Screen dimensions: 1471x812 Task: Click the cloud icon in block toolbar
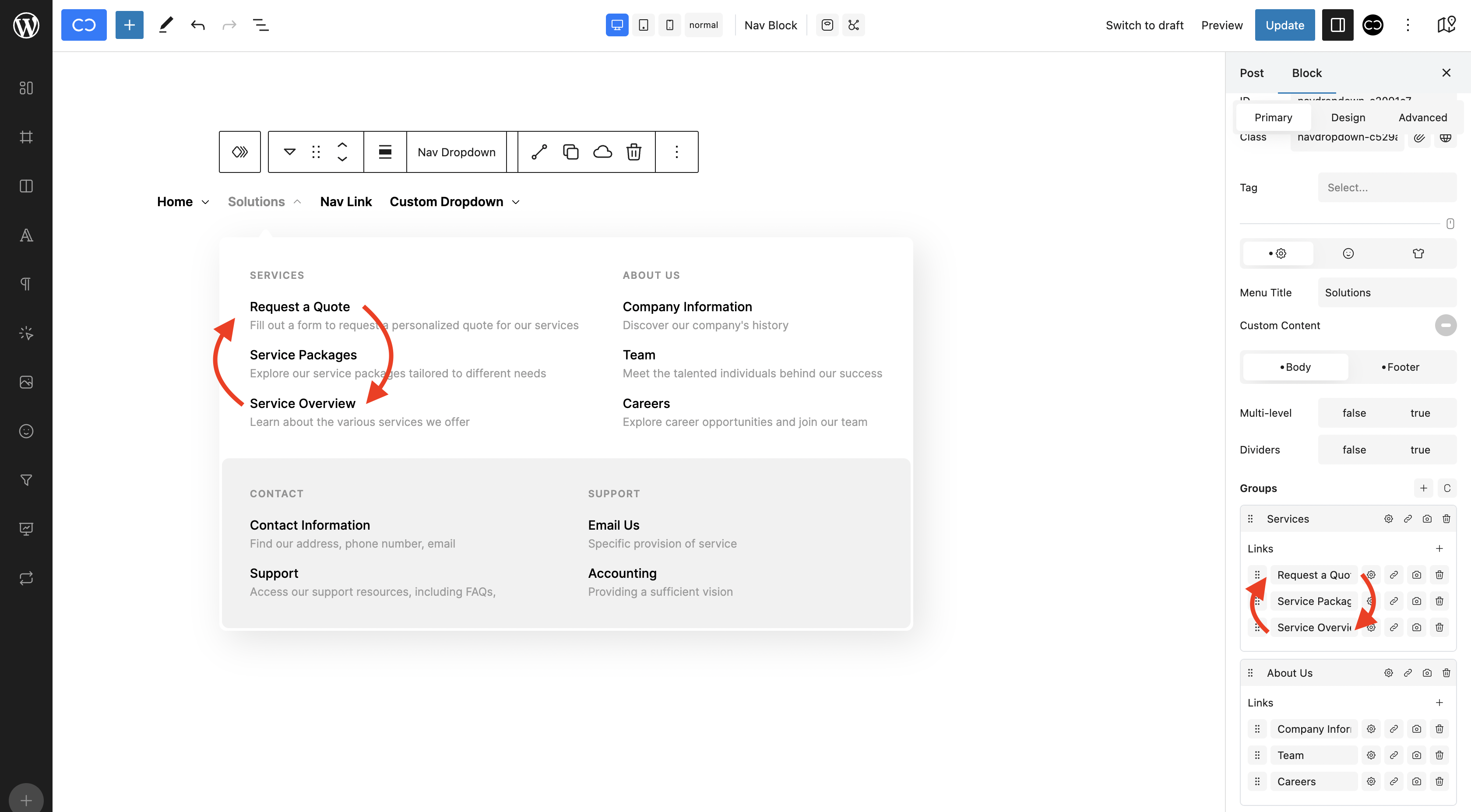pos(602,152)
